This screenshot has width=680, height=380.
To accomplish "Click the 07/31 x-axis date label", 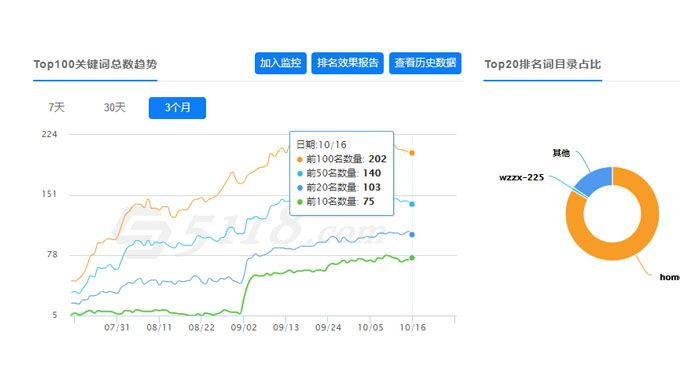I will [x=117, y=328].
